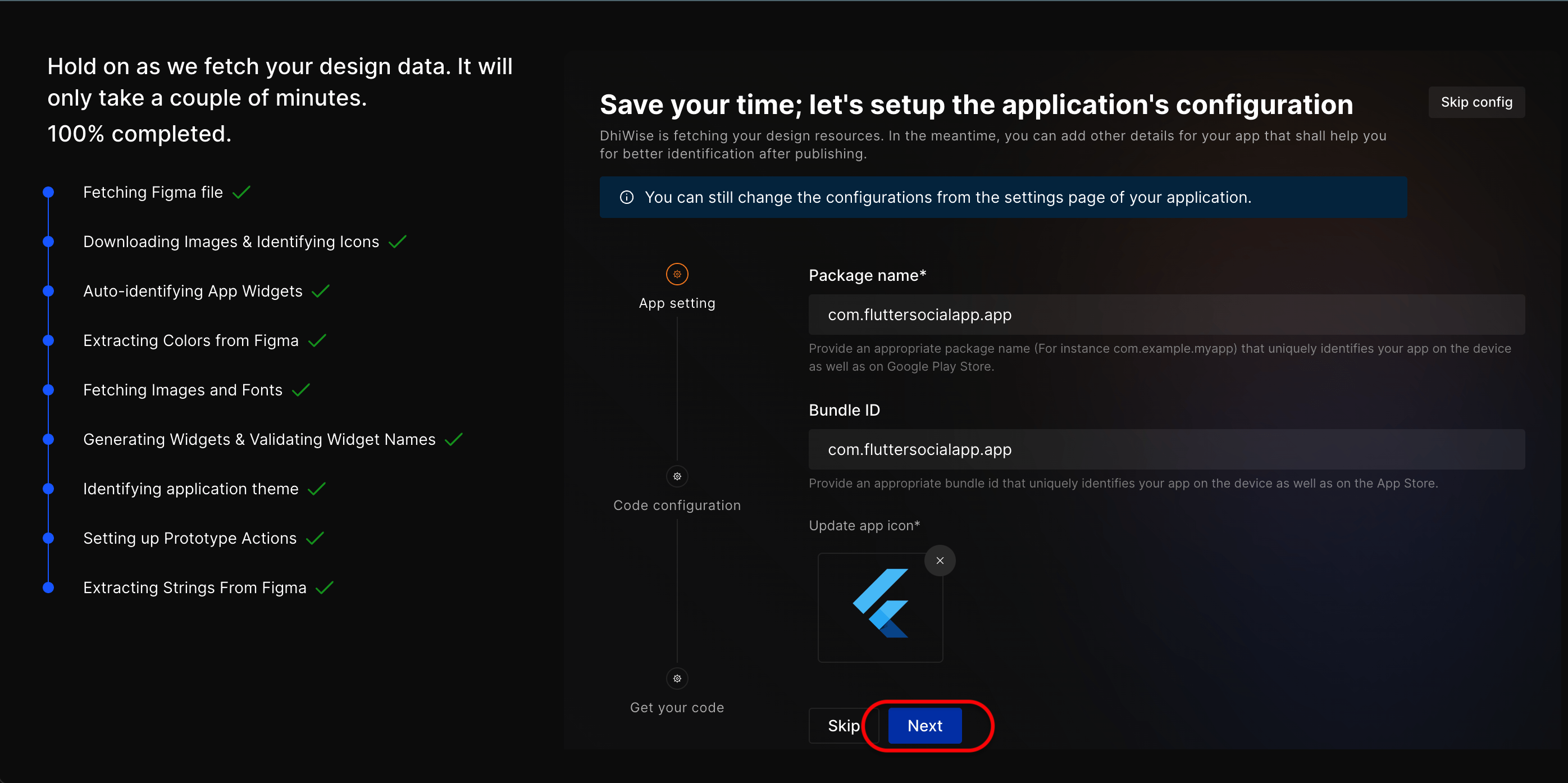Focus the Package name input field
The height and width of the screenshot is (783, 1568).
[x=1166, y=315]
